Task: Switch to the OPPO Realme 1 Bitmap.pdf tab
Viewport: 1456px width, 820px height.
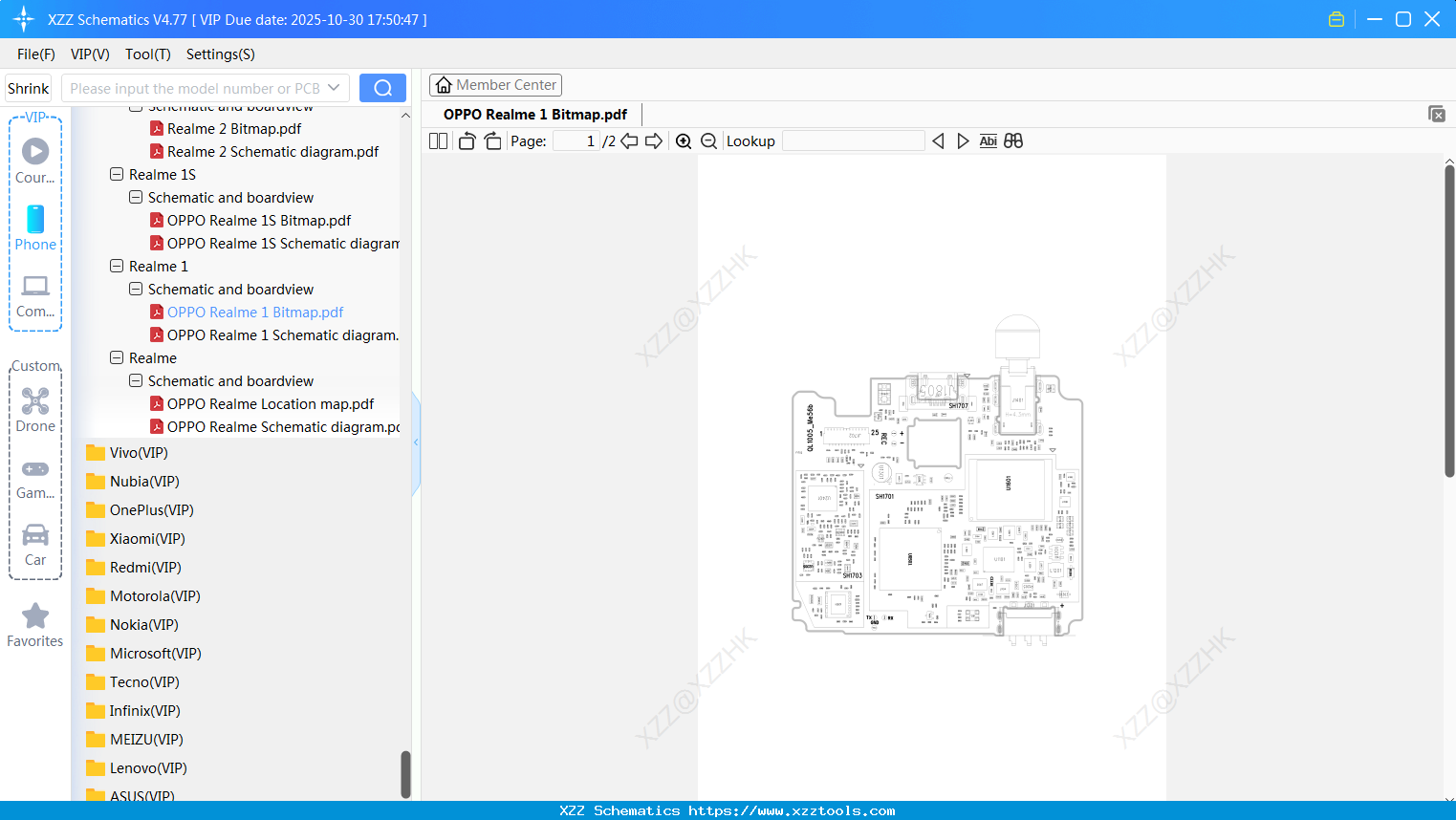Action: pos(534,114)
